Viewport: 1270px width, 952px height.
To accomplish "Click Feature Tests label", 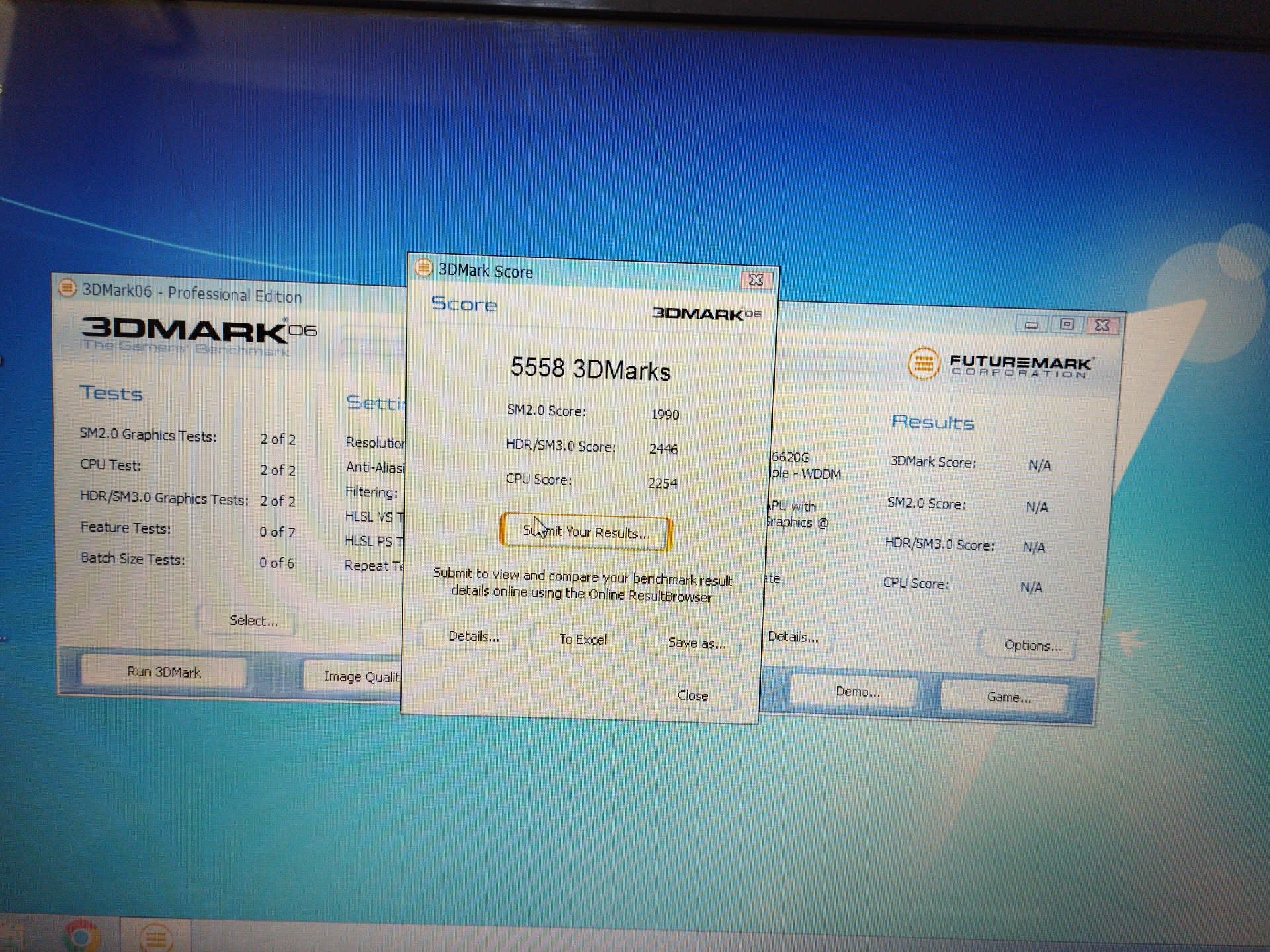I will click(x=126, y=528).
